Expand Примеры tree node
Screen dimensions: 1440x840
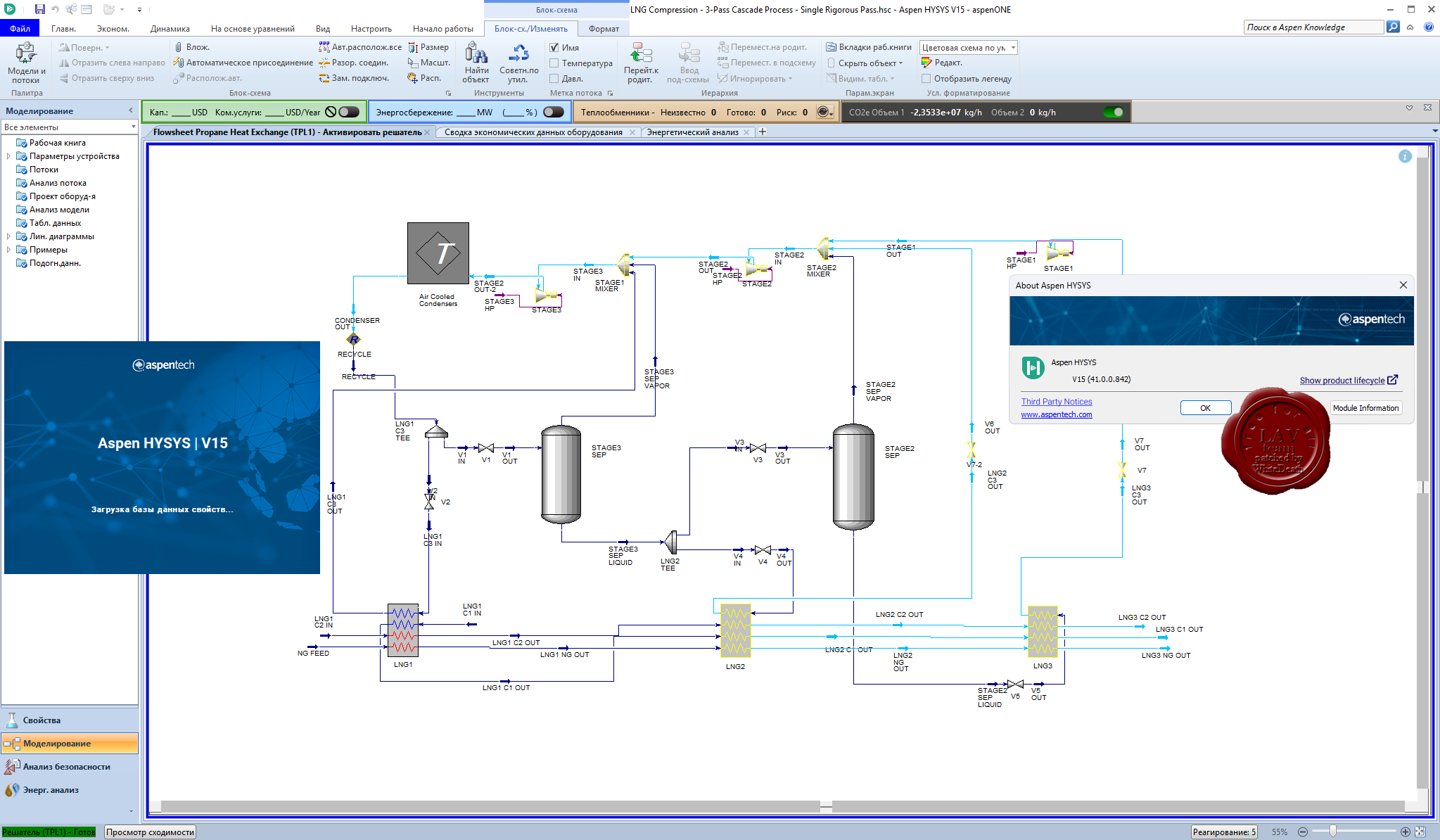click(x=8, y=250)
